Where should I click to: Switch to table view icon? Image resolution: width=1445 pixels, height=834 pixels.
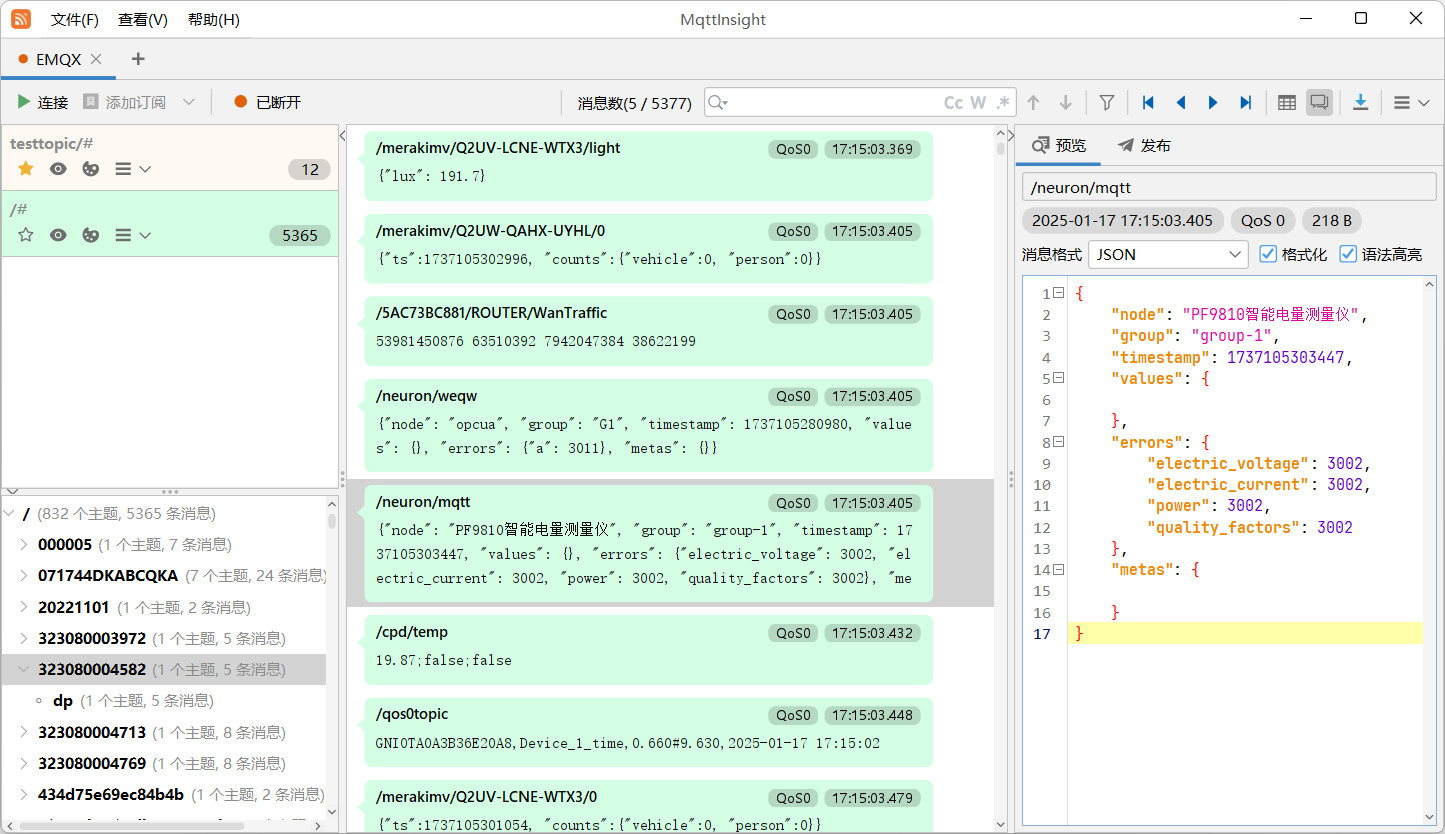1287,102
